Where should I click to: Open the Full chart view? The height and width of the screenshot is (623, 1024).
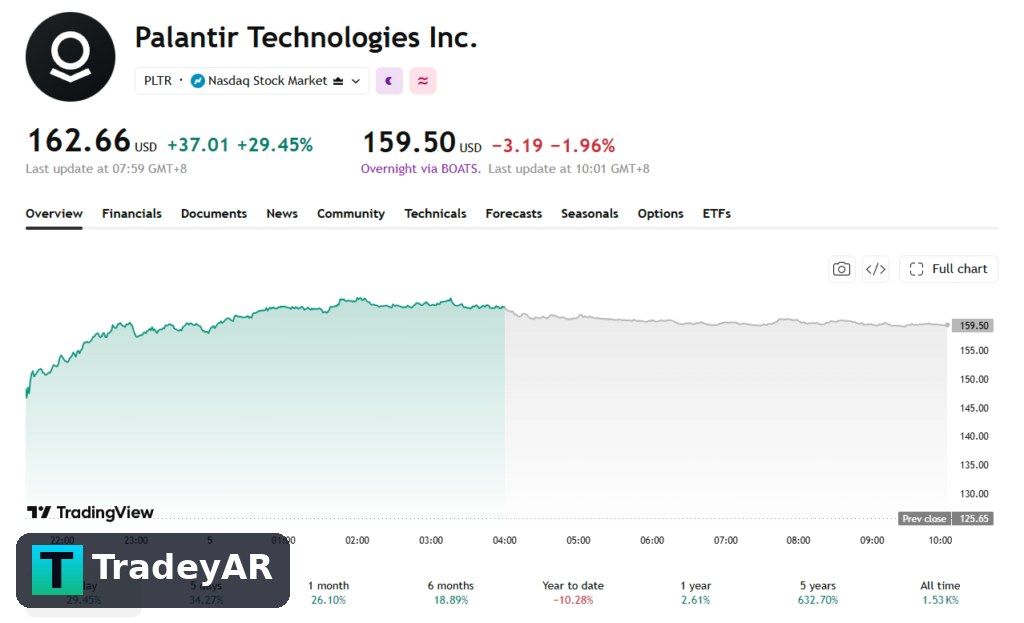948,269
